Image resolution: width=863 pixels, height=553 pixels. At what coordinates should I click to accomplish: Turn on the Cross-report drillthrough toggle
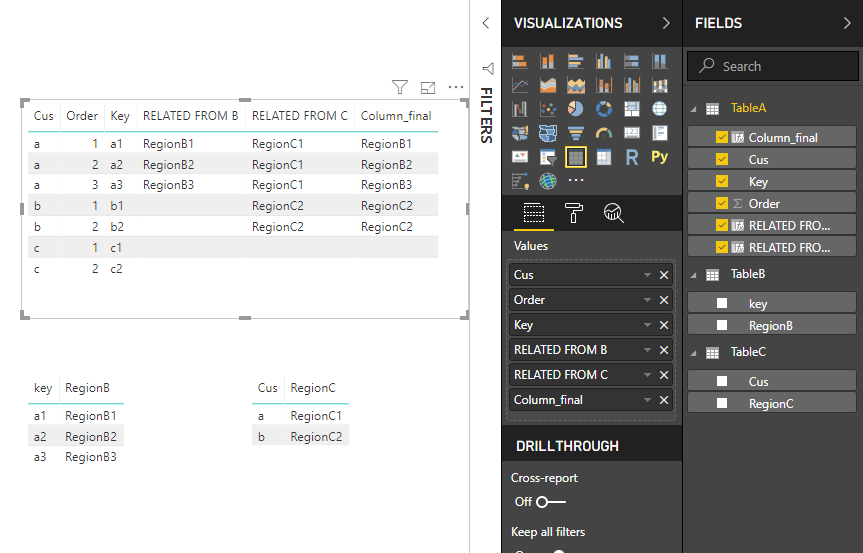(550, 502)
